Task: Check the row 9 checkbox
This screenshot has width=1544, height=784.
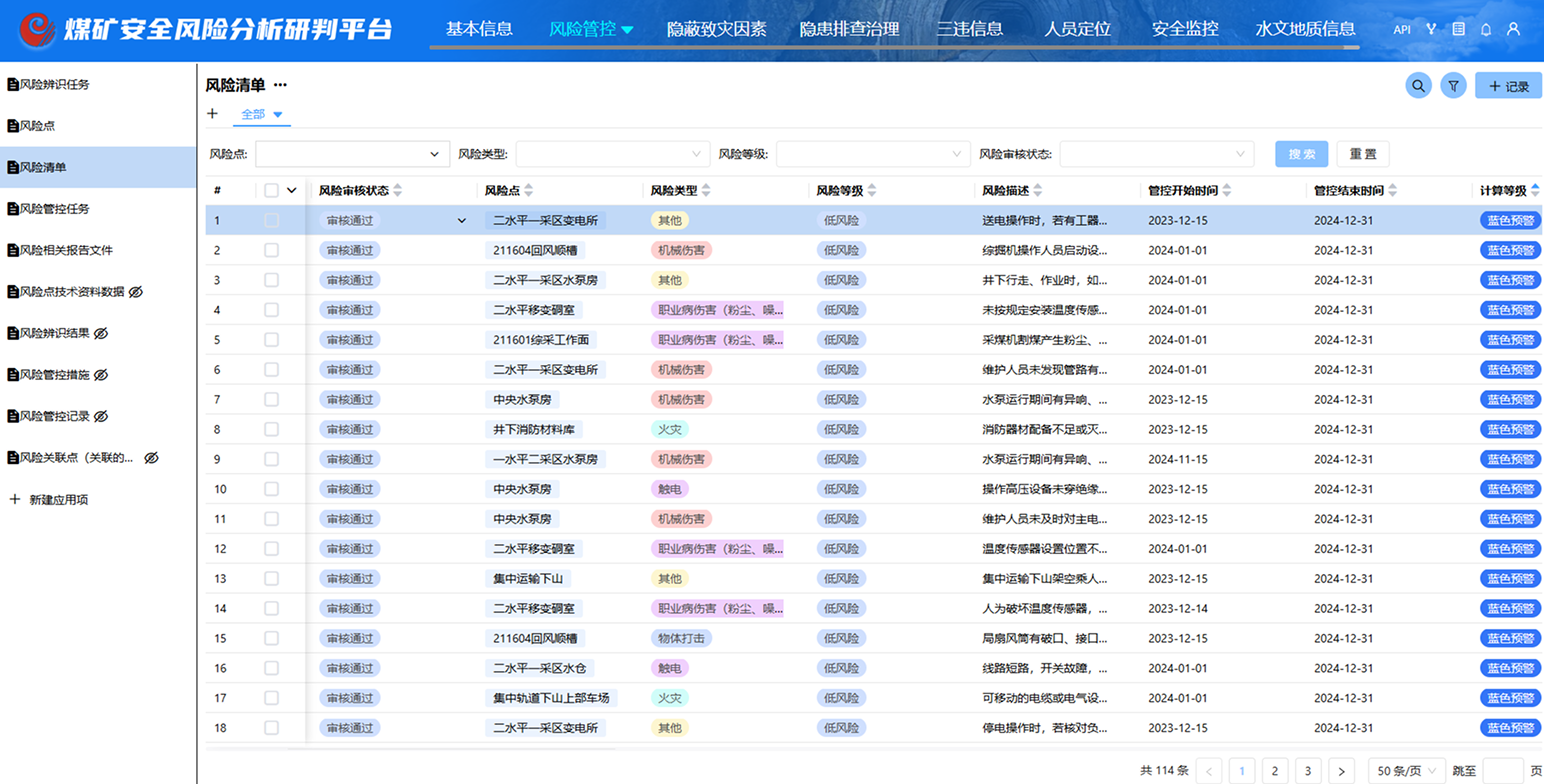Action: tap(271, 459)
